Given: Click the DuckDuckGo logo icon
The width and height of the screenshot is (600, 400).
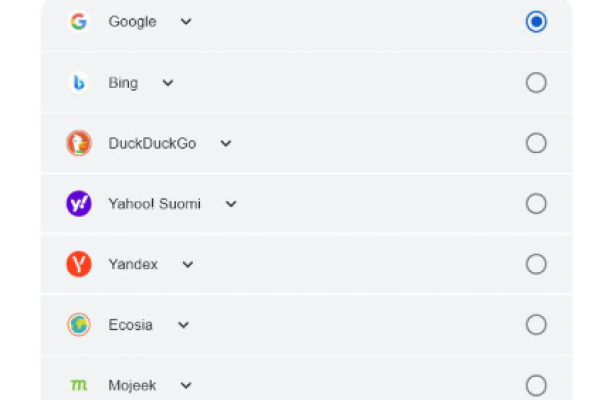Looking at the screenshot, I should (79, 143).
